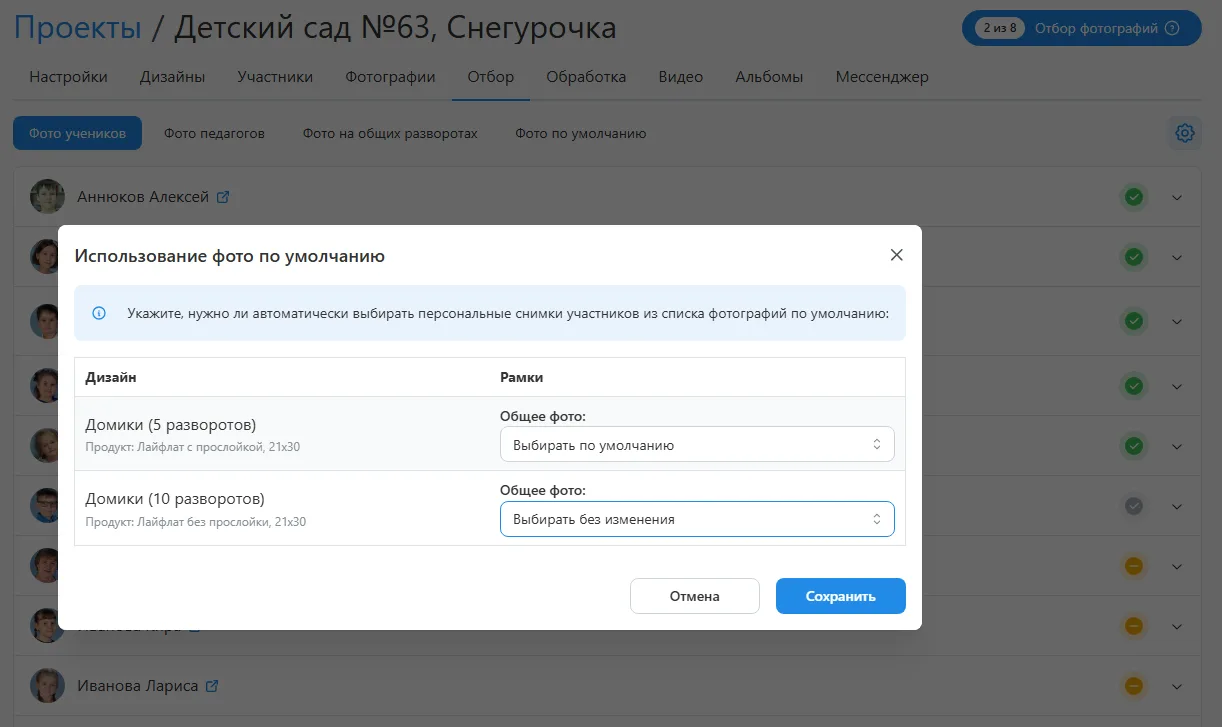Click the dialog title Использование фото по умолчанию
The image size is (1222, 727).
click(230, 256)
